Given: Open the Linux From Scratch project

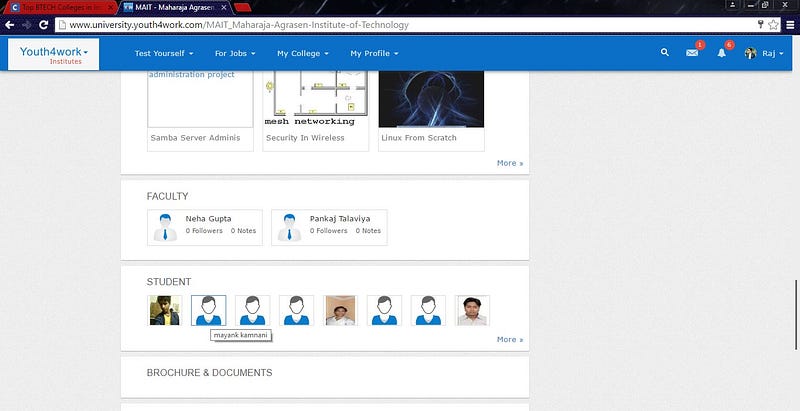Looking at the screenshot, I should [419, 138].
